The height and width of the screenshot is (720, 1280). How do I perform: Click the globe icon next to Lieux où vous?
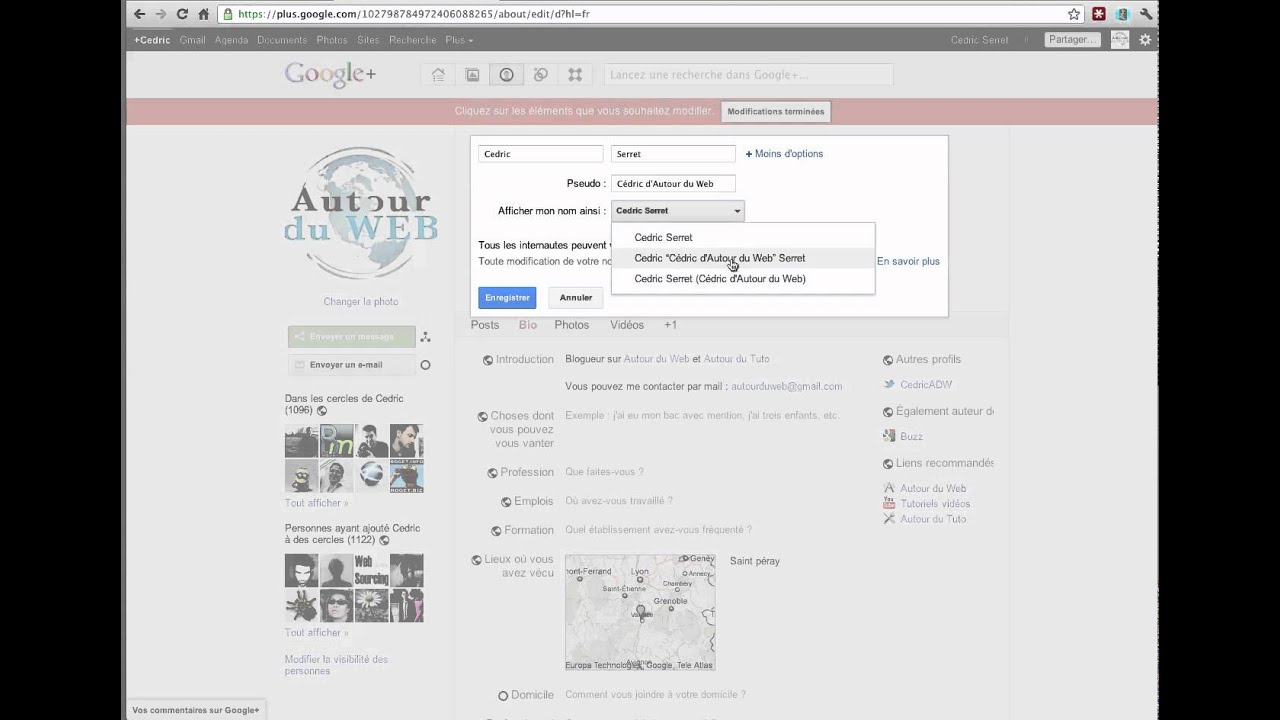pos(477,560)
